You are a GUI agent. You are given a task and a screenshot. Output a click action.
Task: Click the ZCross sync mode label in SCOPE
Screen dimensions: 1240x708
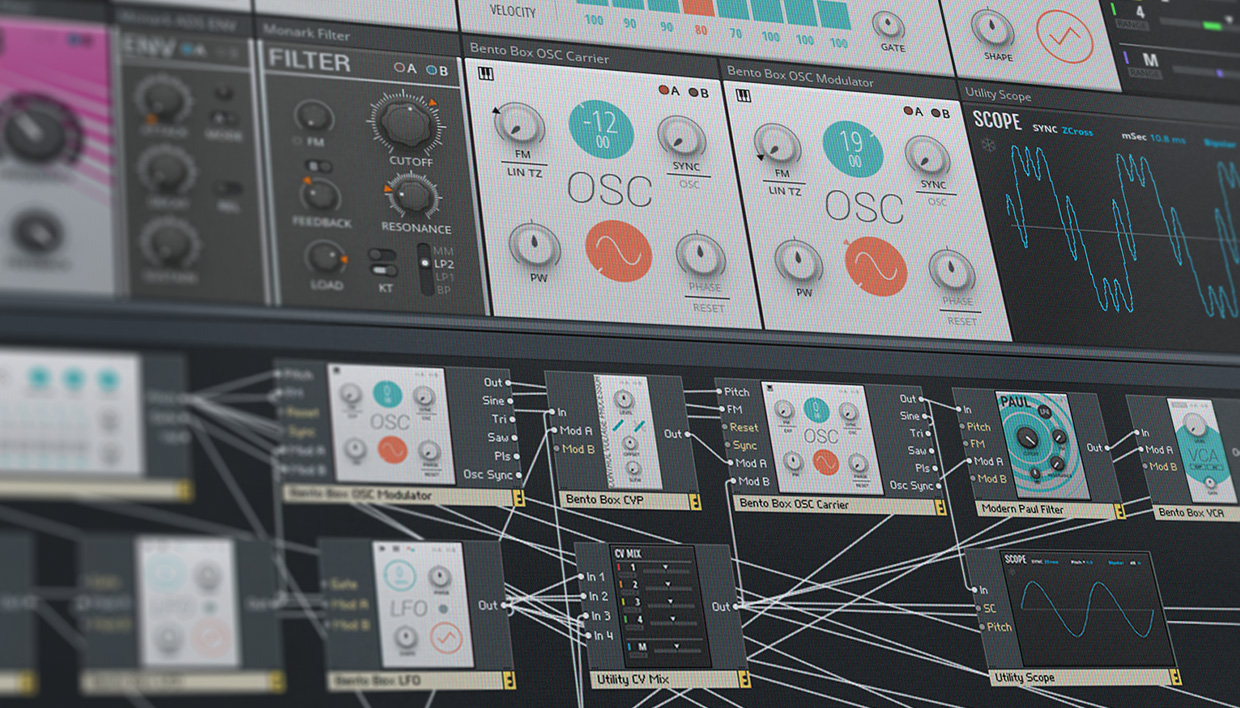(1078, 131)
